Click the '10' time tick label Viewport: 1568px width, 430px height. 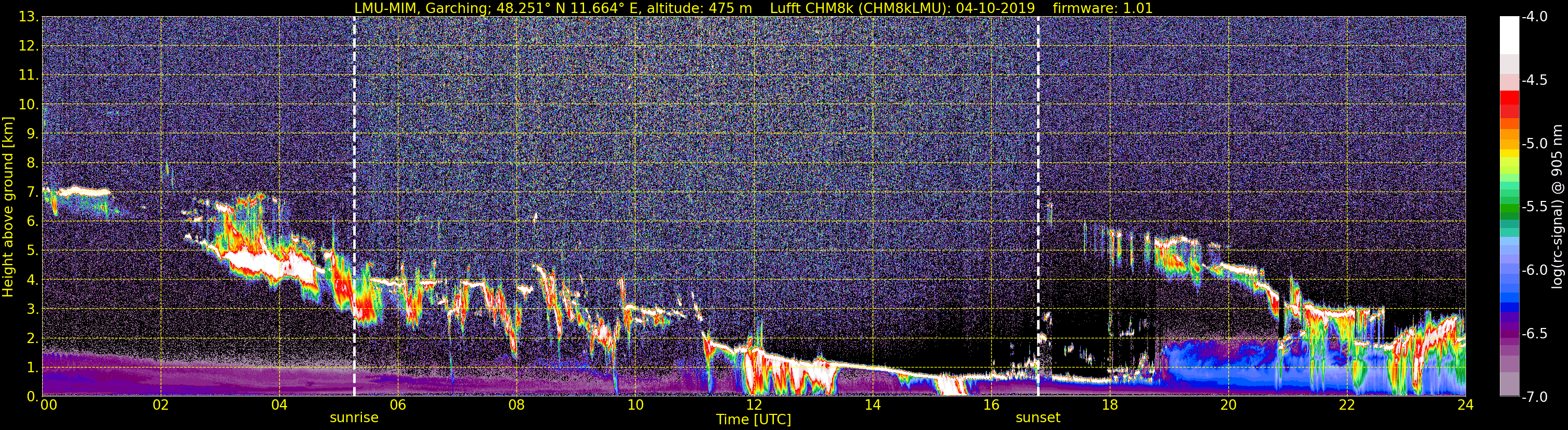point(635,405)
